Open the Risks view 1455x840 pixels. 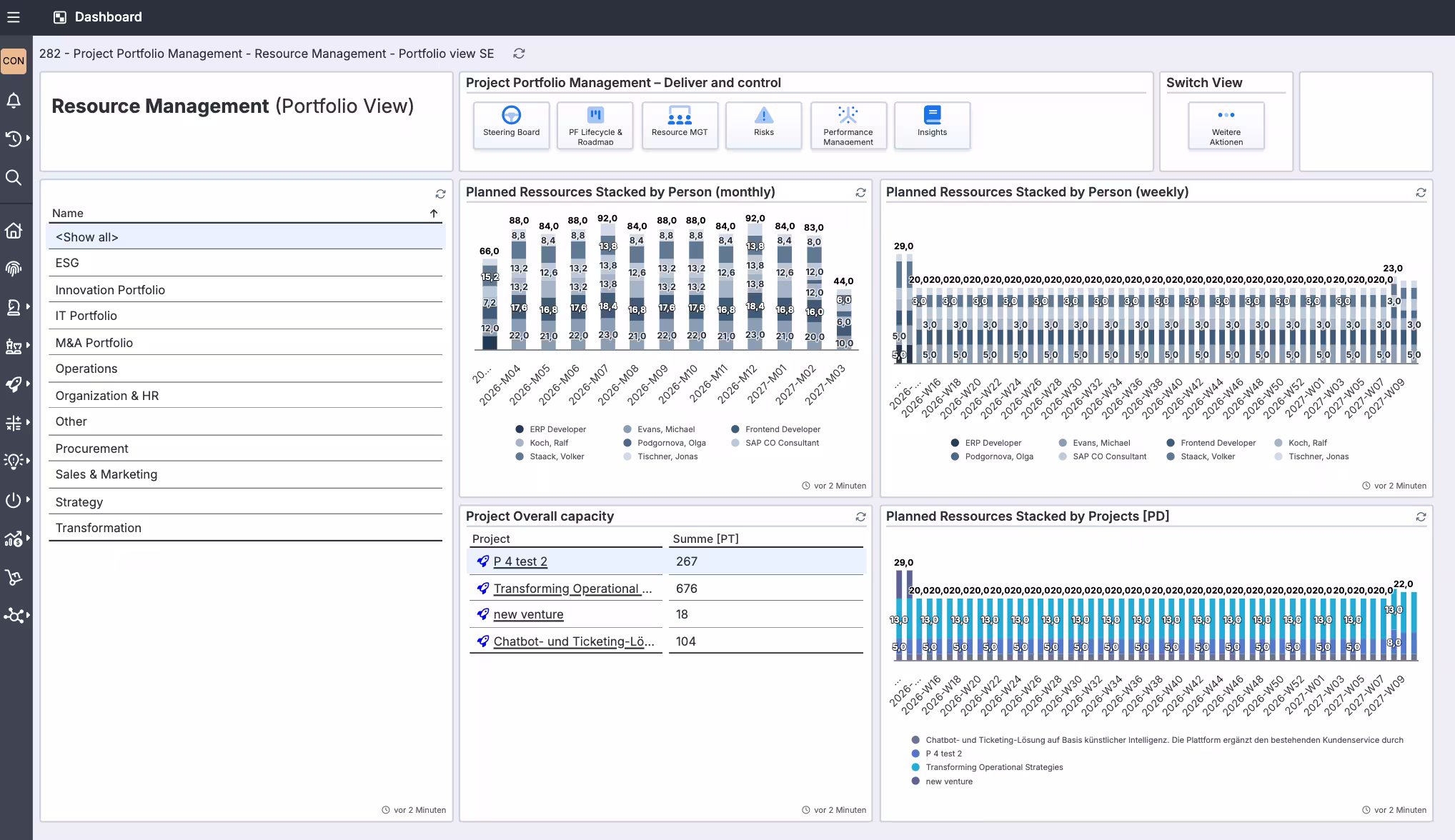pyautogui.click(x=763, y=126)
